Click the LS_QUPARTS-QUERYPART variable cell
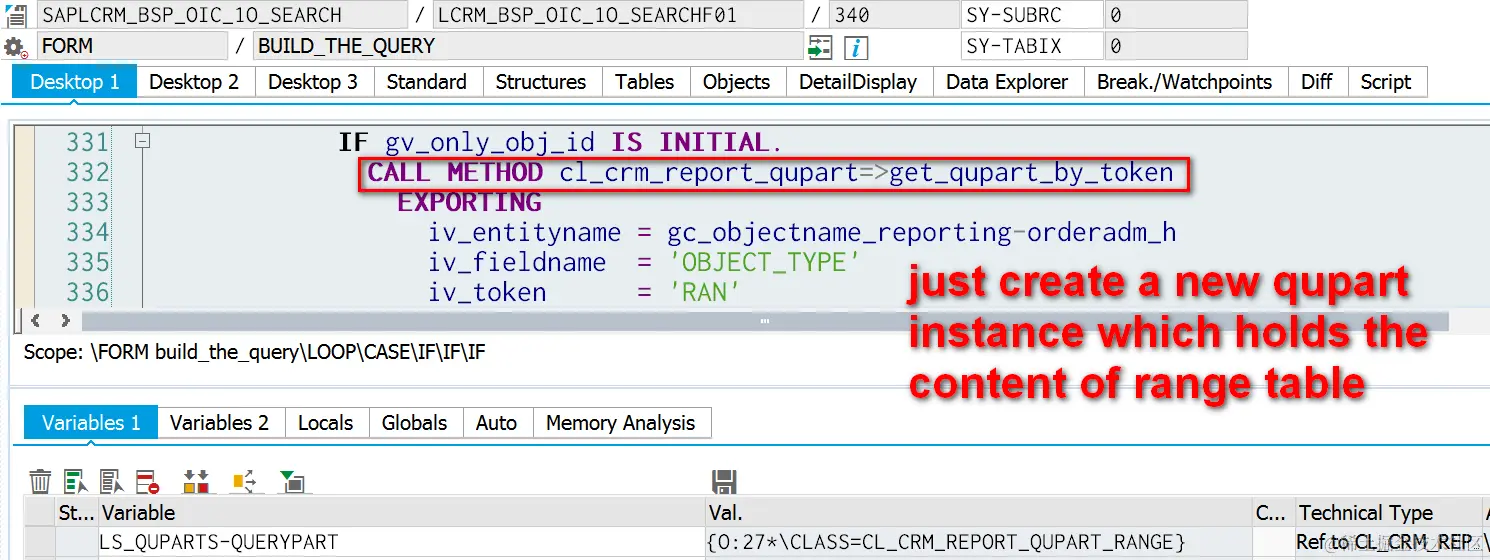Viewport: 1490px width, 560px height. [x=402, y=542]
